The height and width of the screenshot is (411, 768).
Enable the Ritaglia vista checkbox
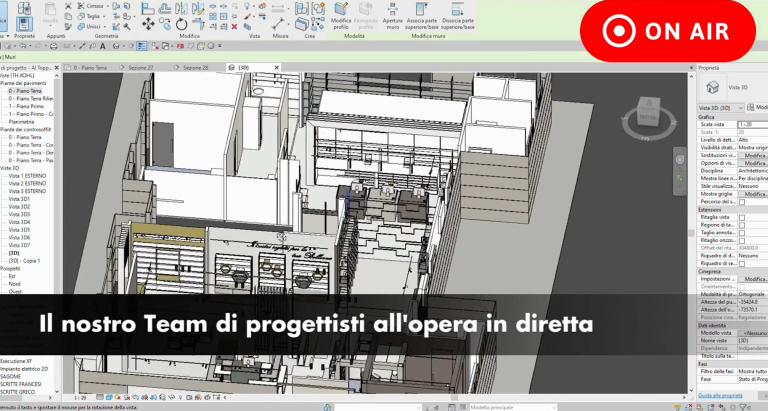[741, 218]
